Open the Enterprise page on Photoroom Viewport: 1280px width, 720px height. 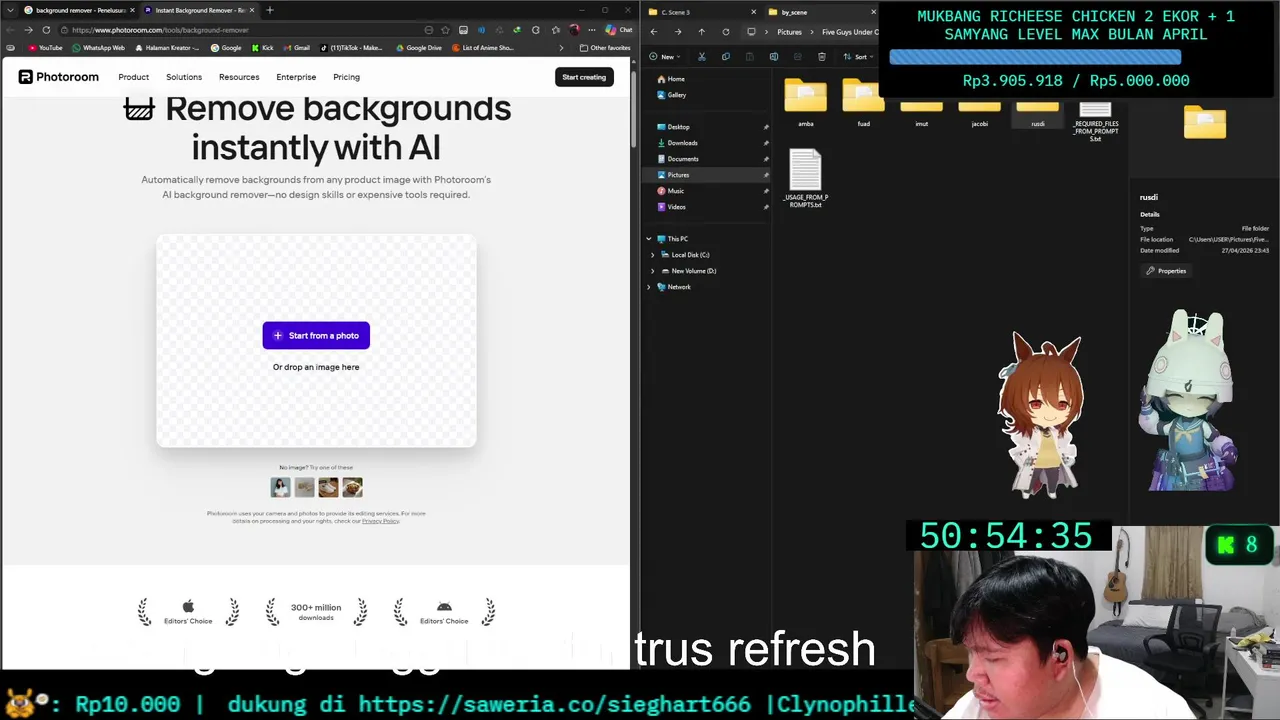(x=296, y=77)
